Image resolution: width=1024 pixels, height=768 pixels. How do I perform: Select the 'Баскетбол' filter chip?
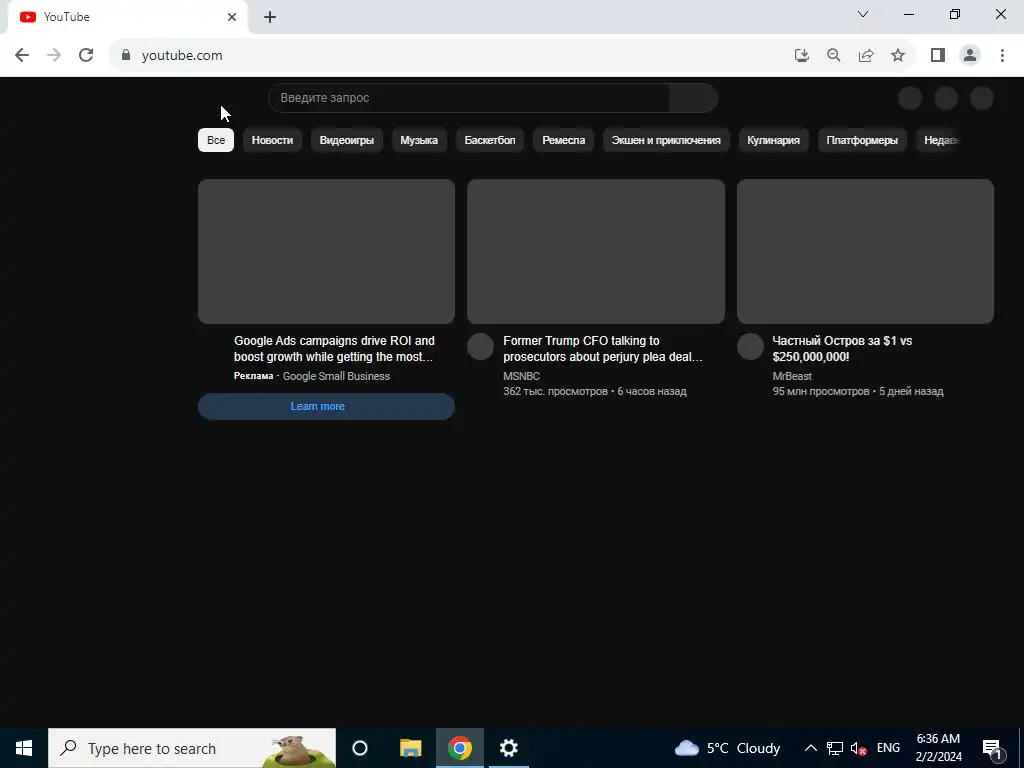pos(490,140)
